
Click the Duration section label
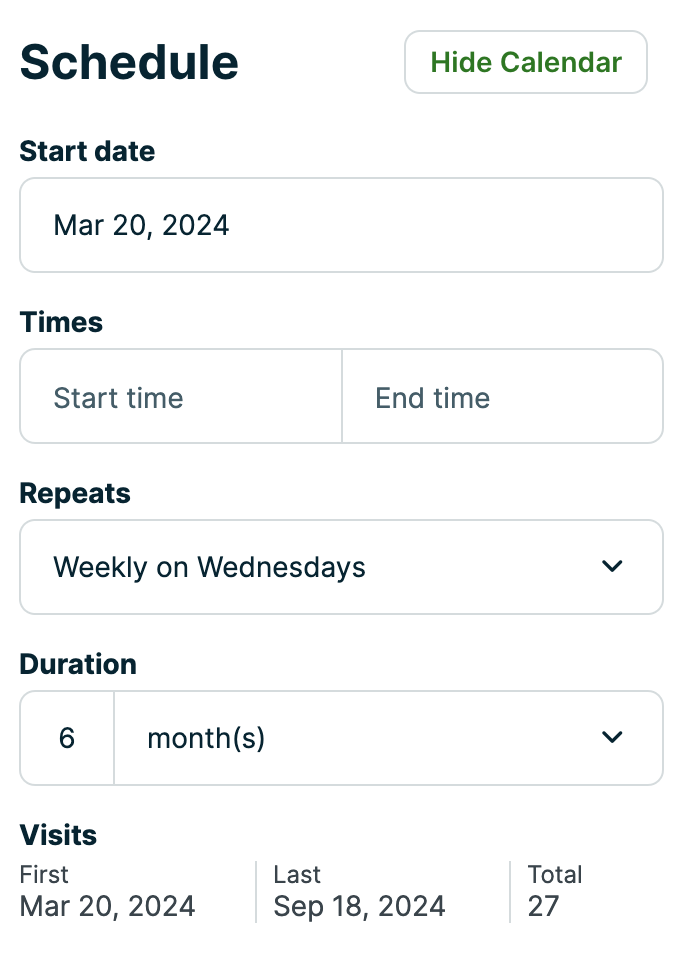point(78,663)
